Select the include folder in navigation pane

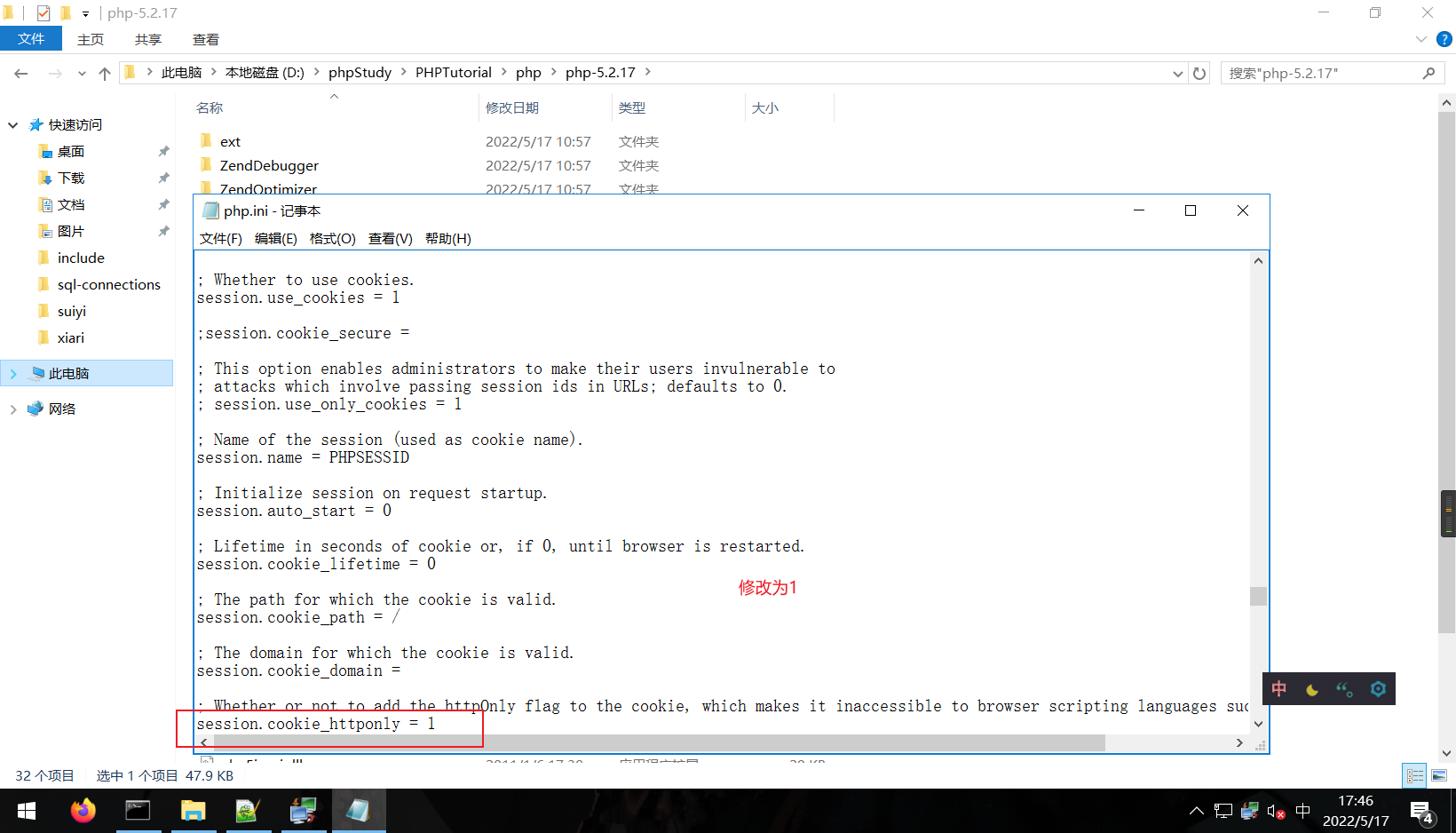coord(81,258)
